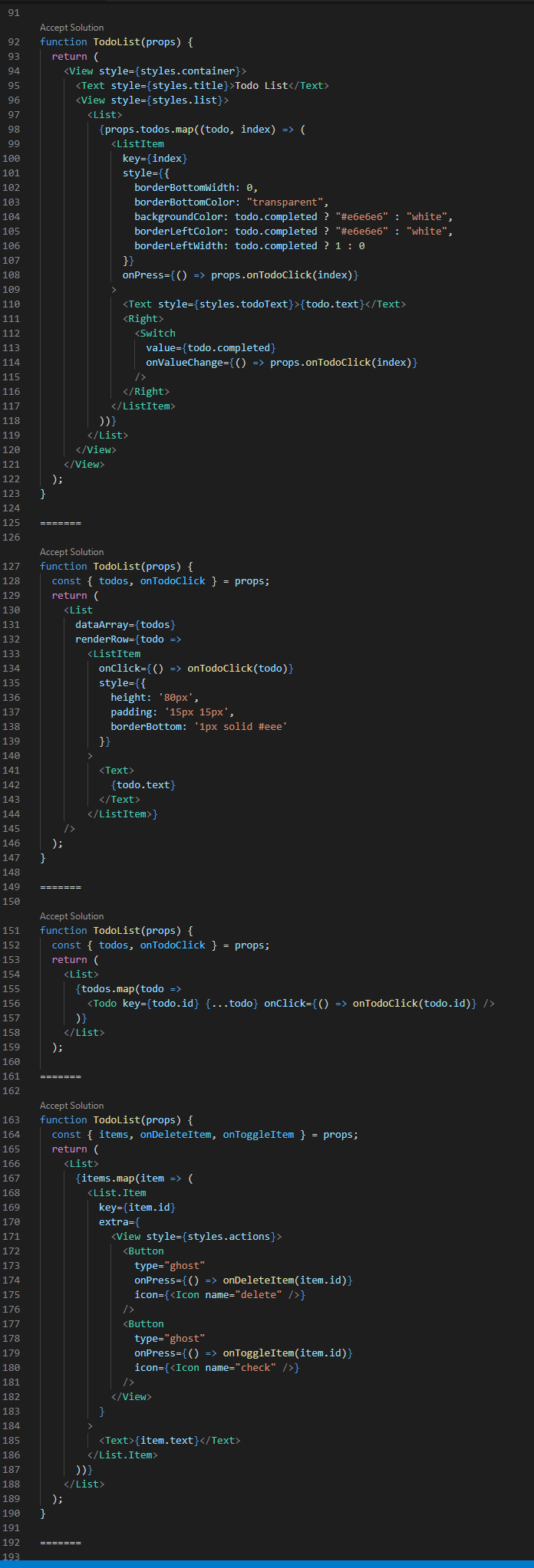Click the ======= separator on line 161
Image resolution: width=534 pixels, height=1568 pixels.
61,1077
